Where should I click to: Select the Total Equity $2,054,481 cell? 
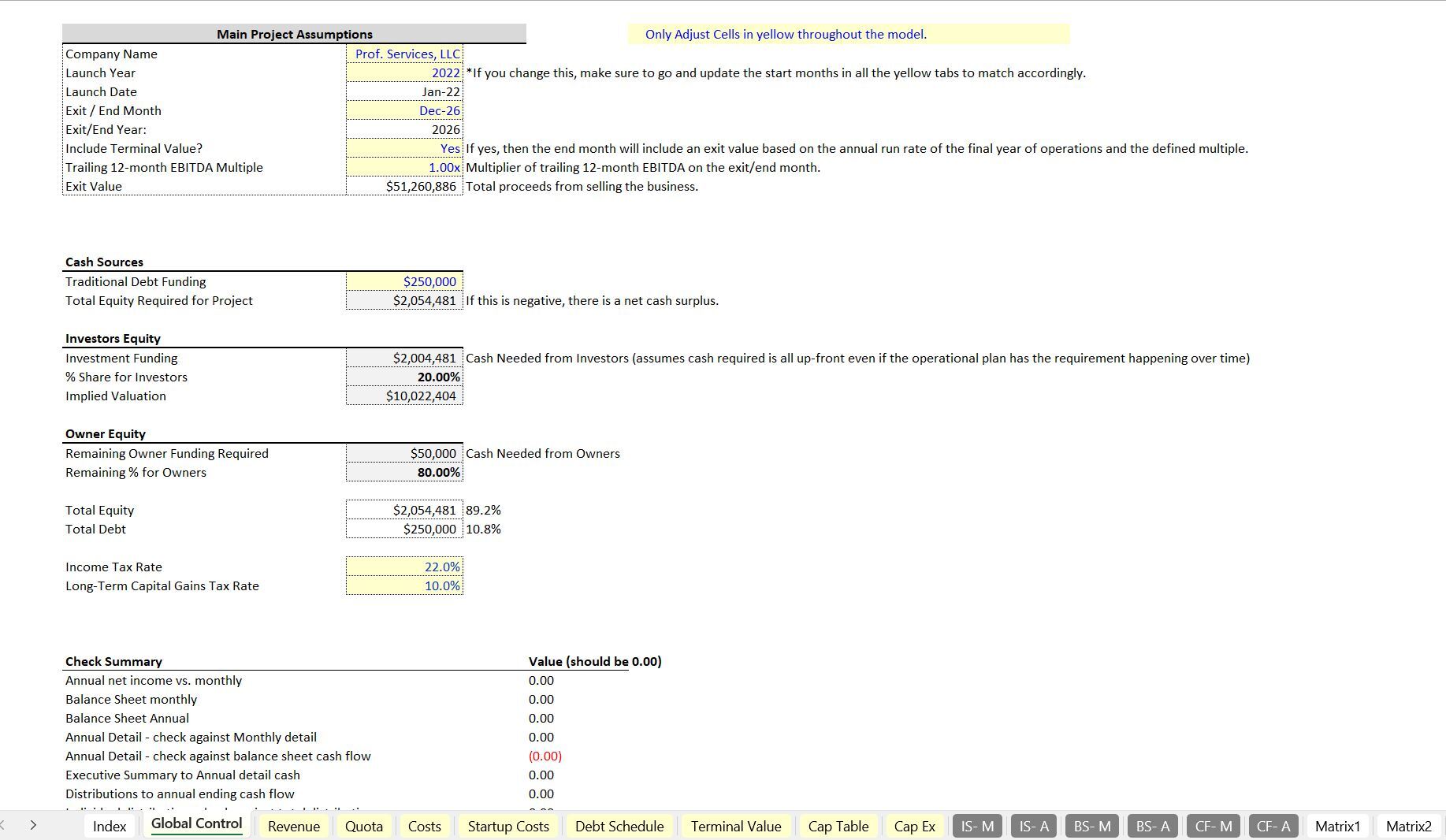tap(404, 510)
